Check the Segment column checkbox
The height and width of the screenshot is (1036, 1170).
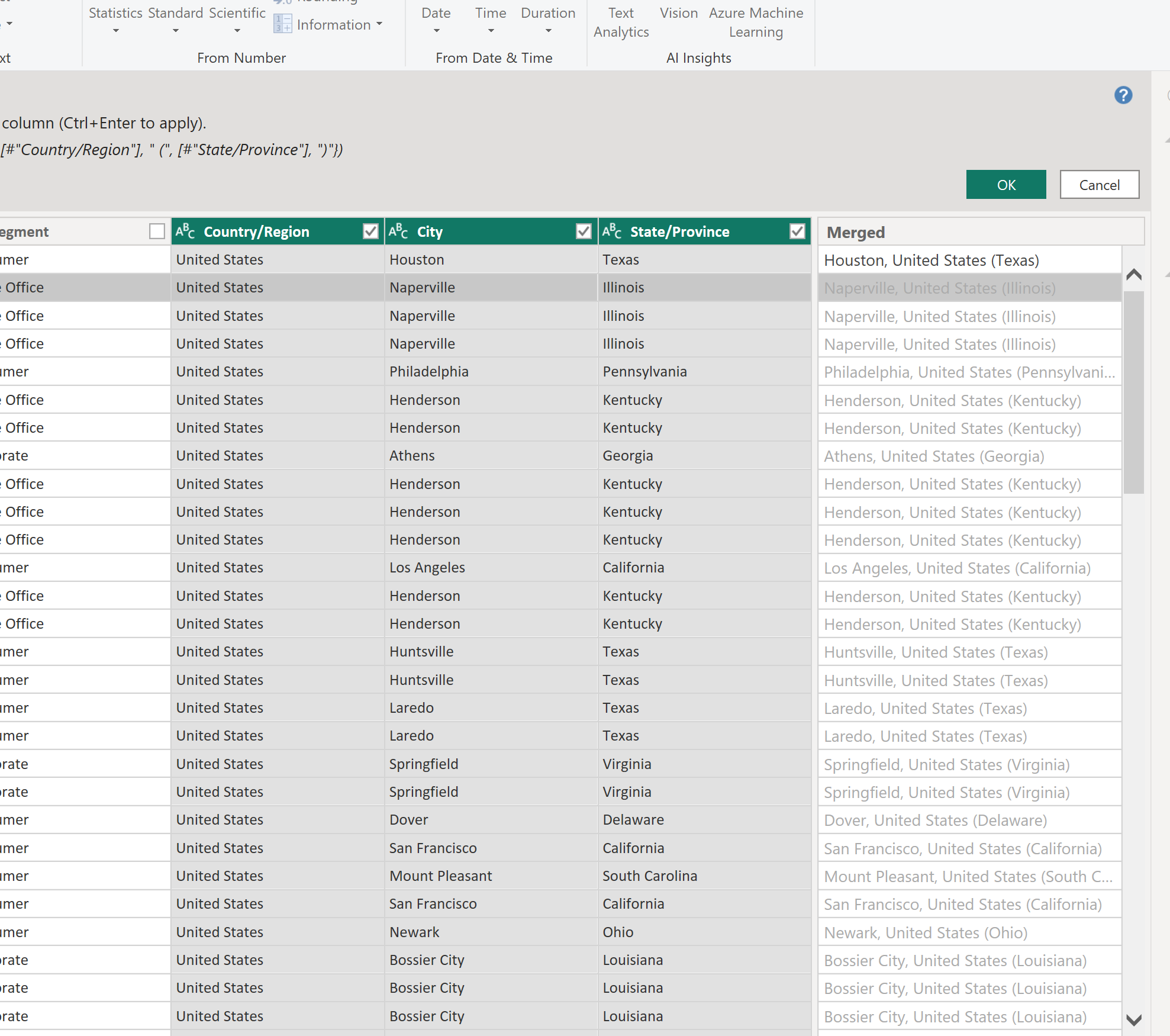[157, 231]
